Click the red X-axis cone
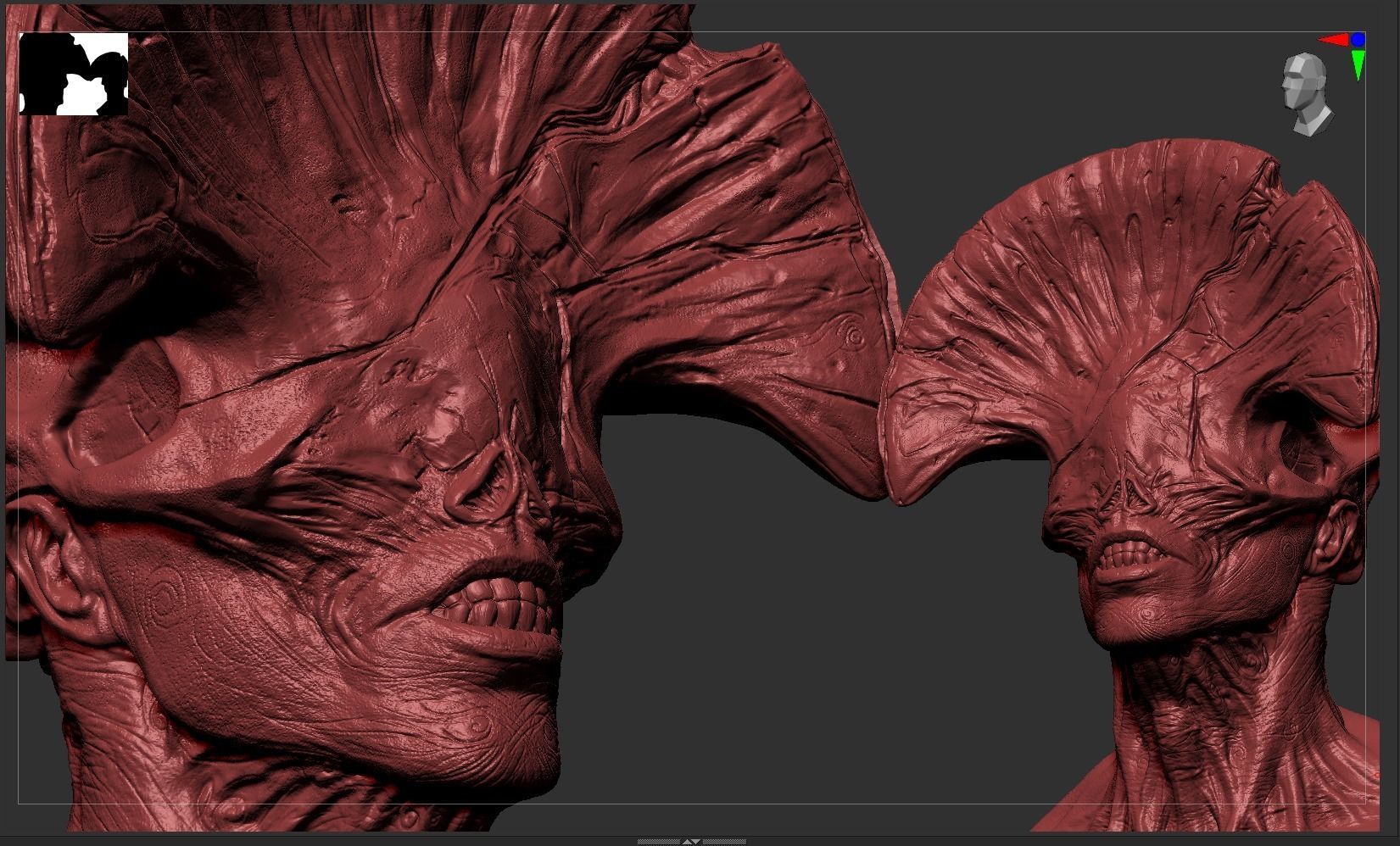 click(1334, 40)
